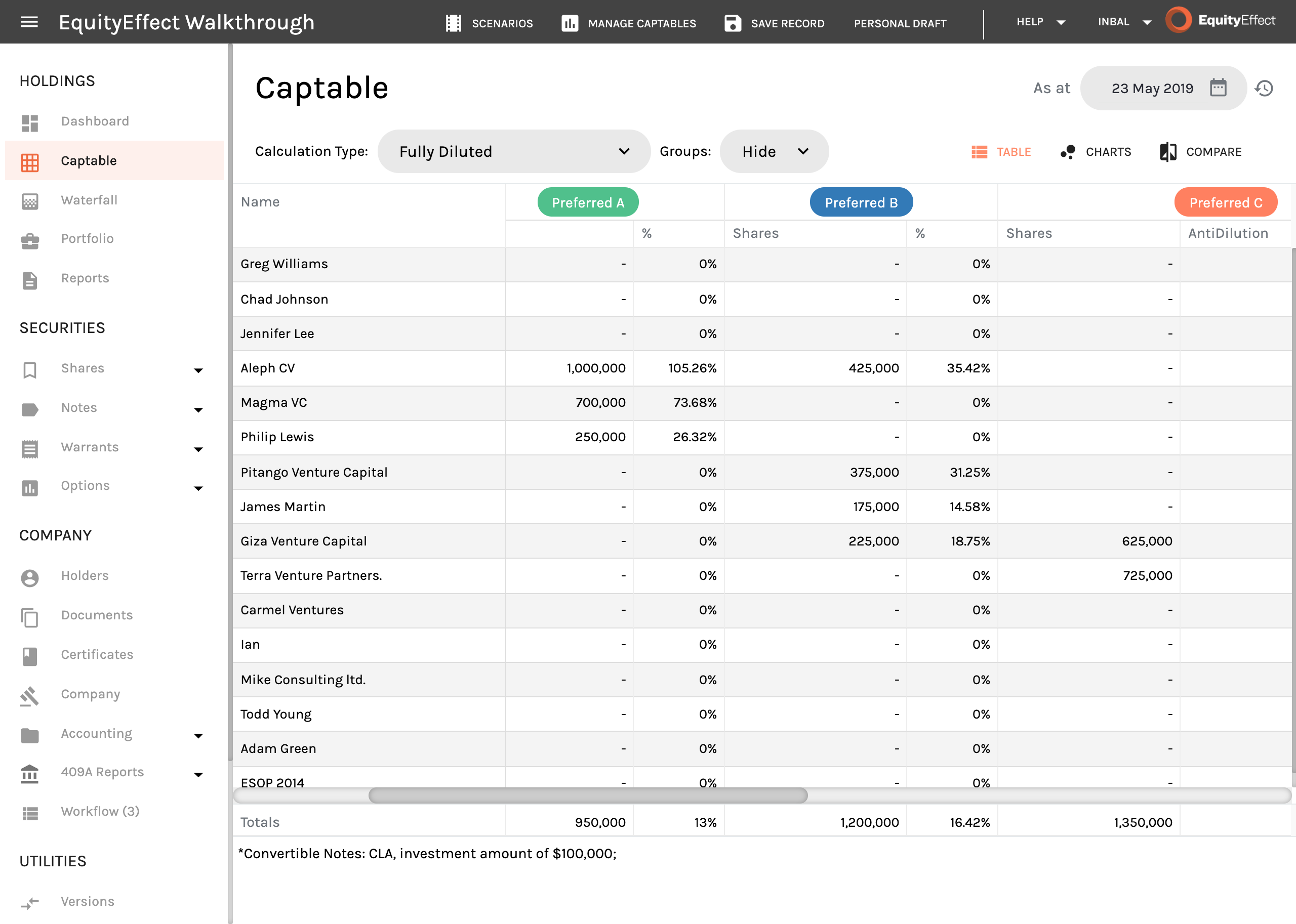Expand the Options sidebar submenu arrow
The width and height of the screenshot is (1296, 924).
coord(198,488)
